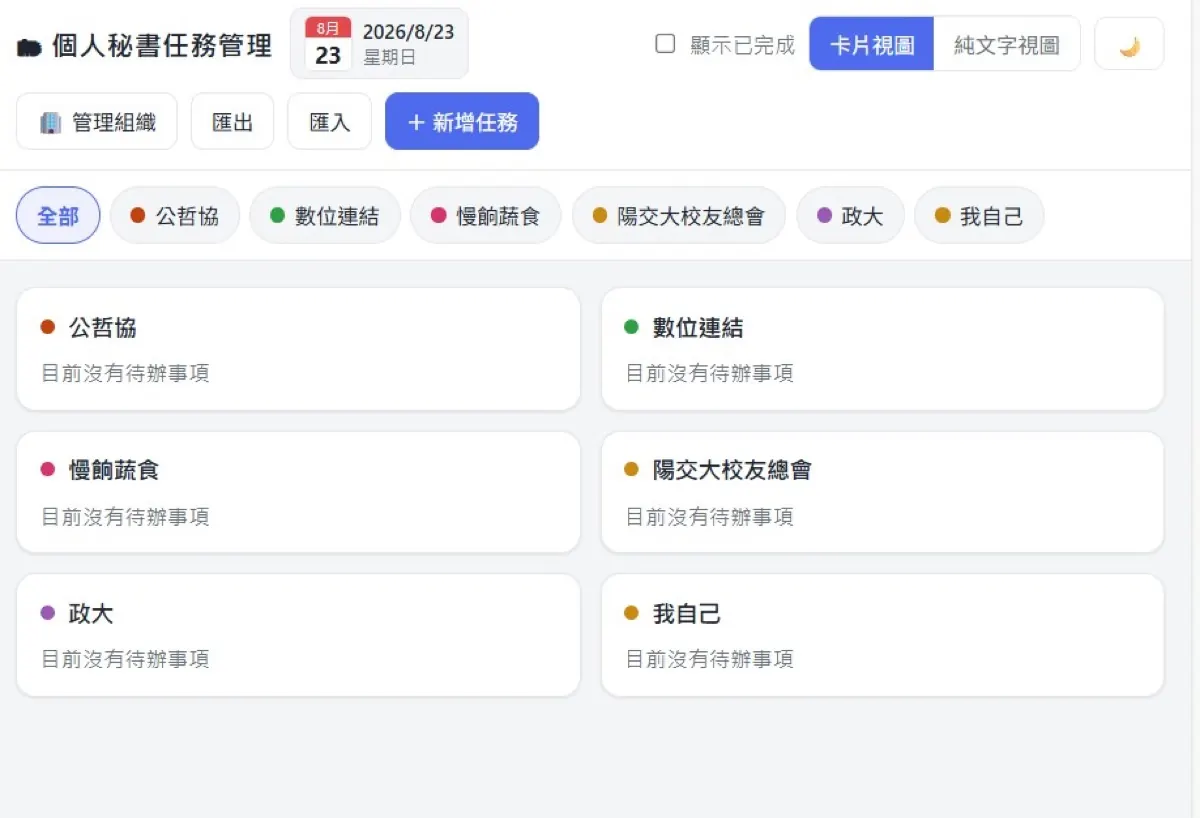
Task: Click the app logo beside 個人秘書任務管理
Action: (29, 47)
